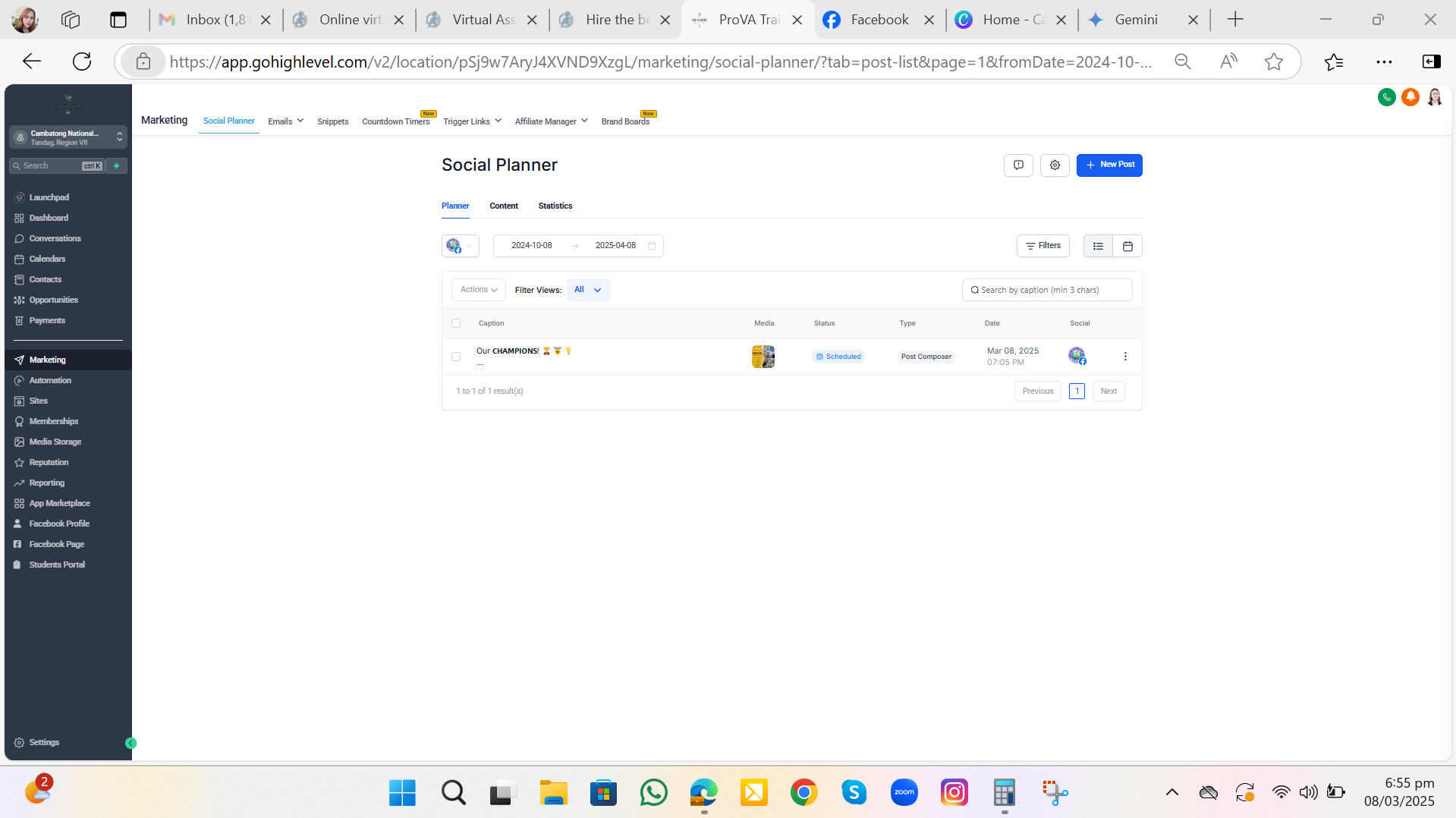
Task: Open the Brand Boards tab
Action: click(625, 121)
